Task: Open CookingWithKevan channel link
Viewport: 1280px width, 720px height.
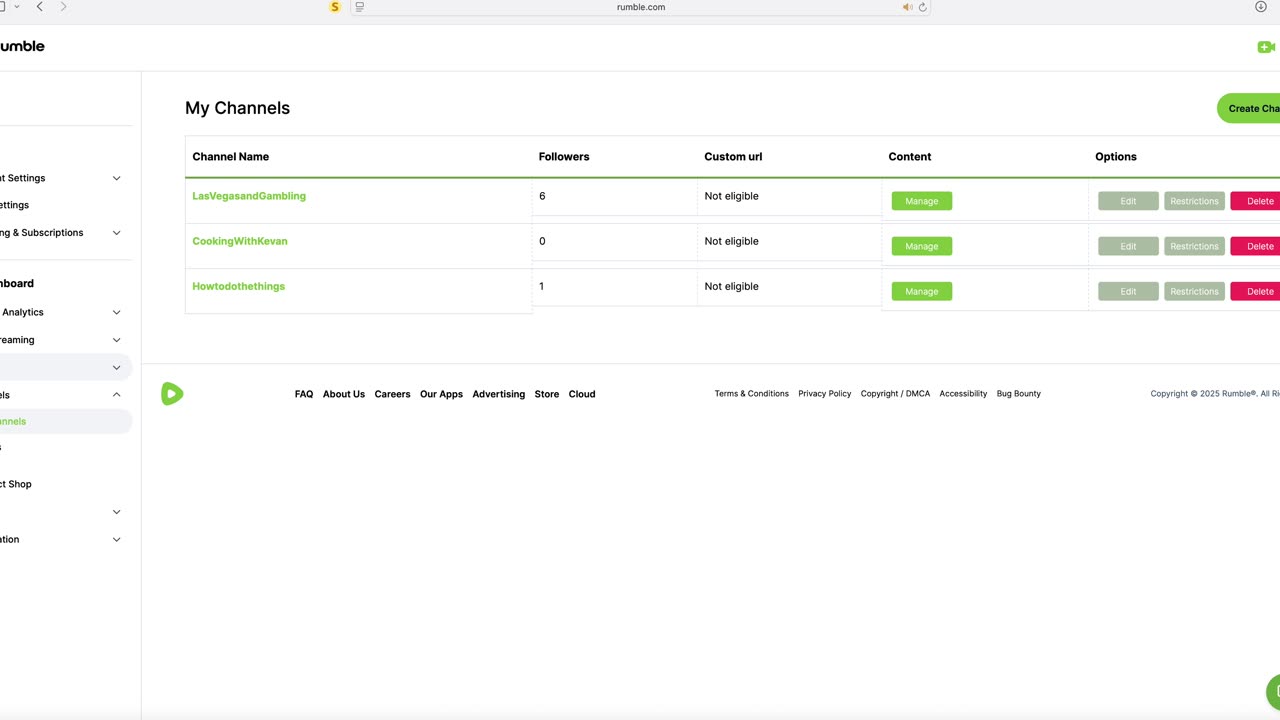Action: click(x=240, y=241)
